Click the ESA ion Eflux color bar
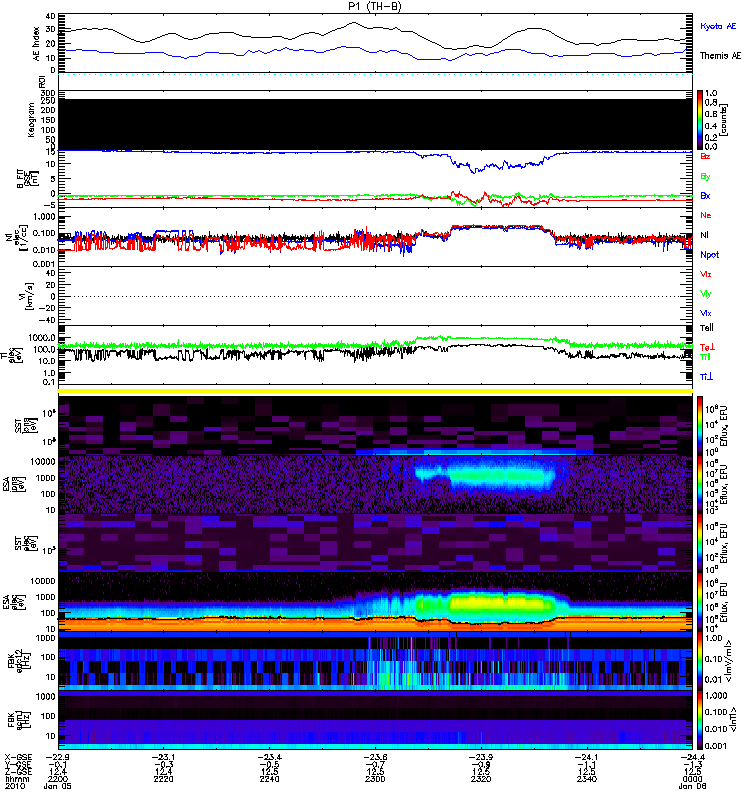The width and height of the screenshot is (750, 800). coord(700,484)
